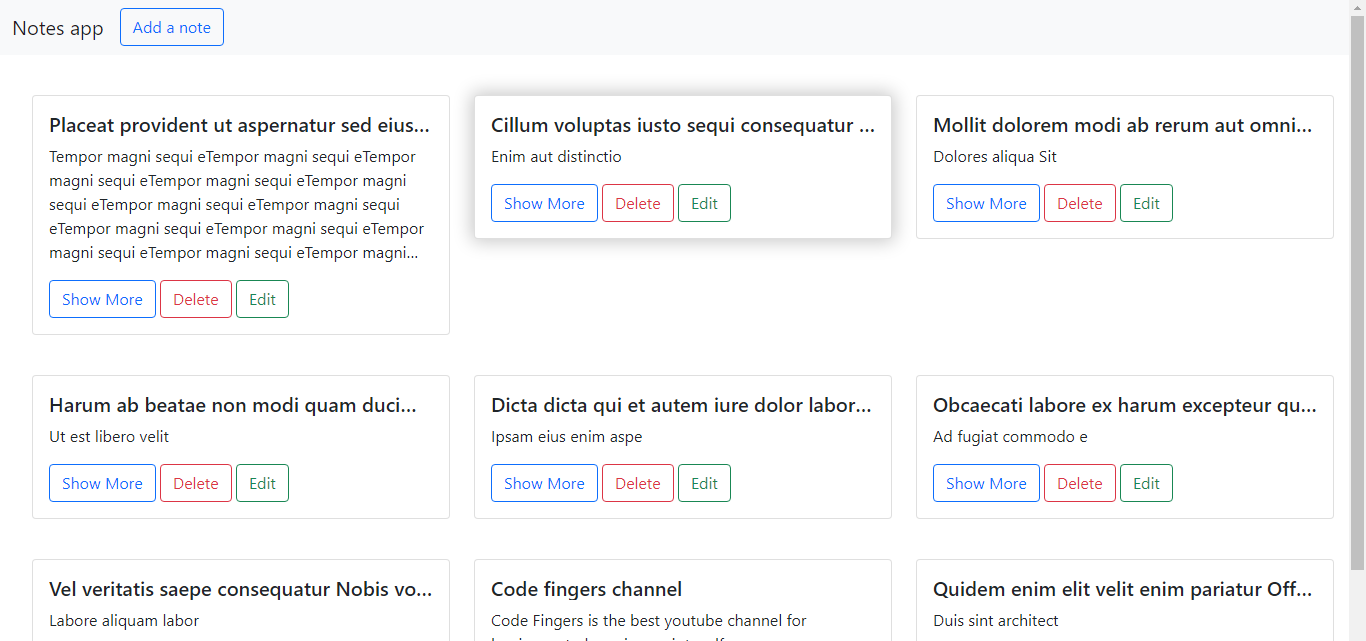Show more of the Placeat provident note
The image size is (1366, 641).
click(x=102, y=299)
